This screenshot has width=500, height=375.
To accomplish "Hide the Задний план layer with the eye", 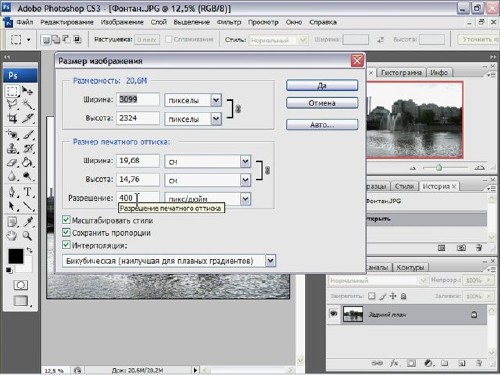I will 333,314.
